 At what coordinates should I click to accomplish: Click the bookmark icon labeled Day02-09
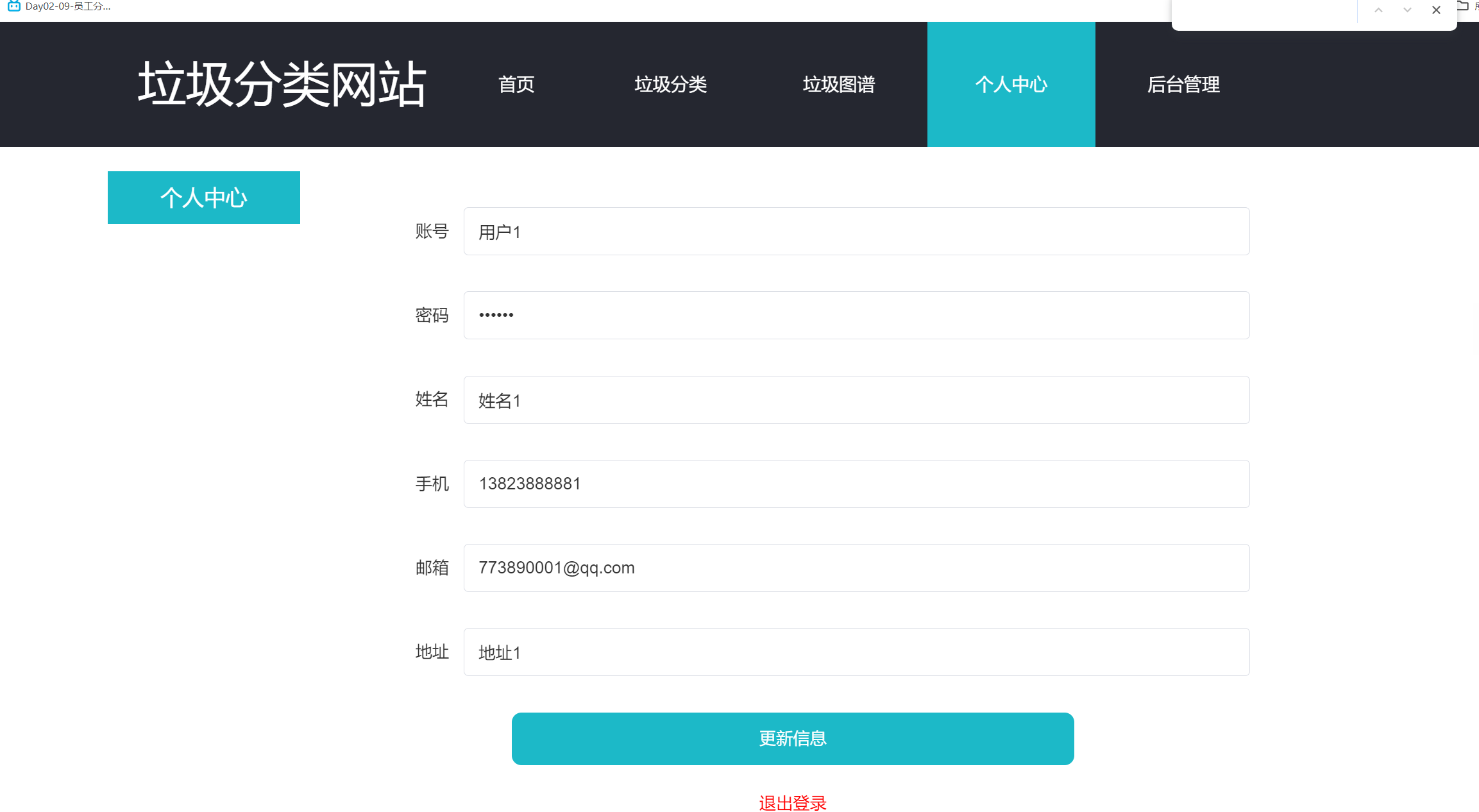[x=13, y=6]
